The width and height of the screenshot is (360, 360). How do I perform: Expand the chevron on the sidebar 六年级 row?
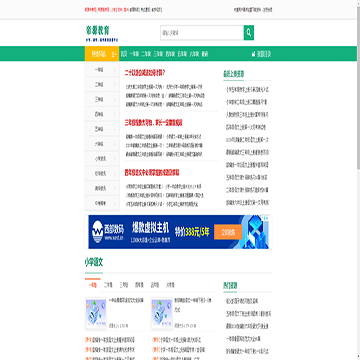(115, 144)
